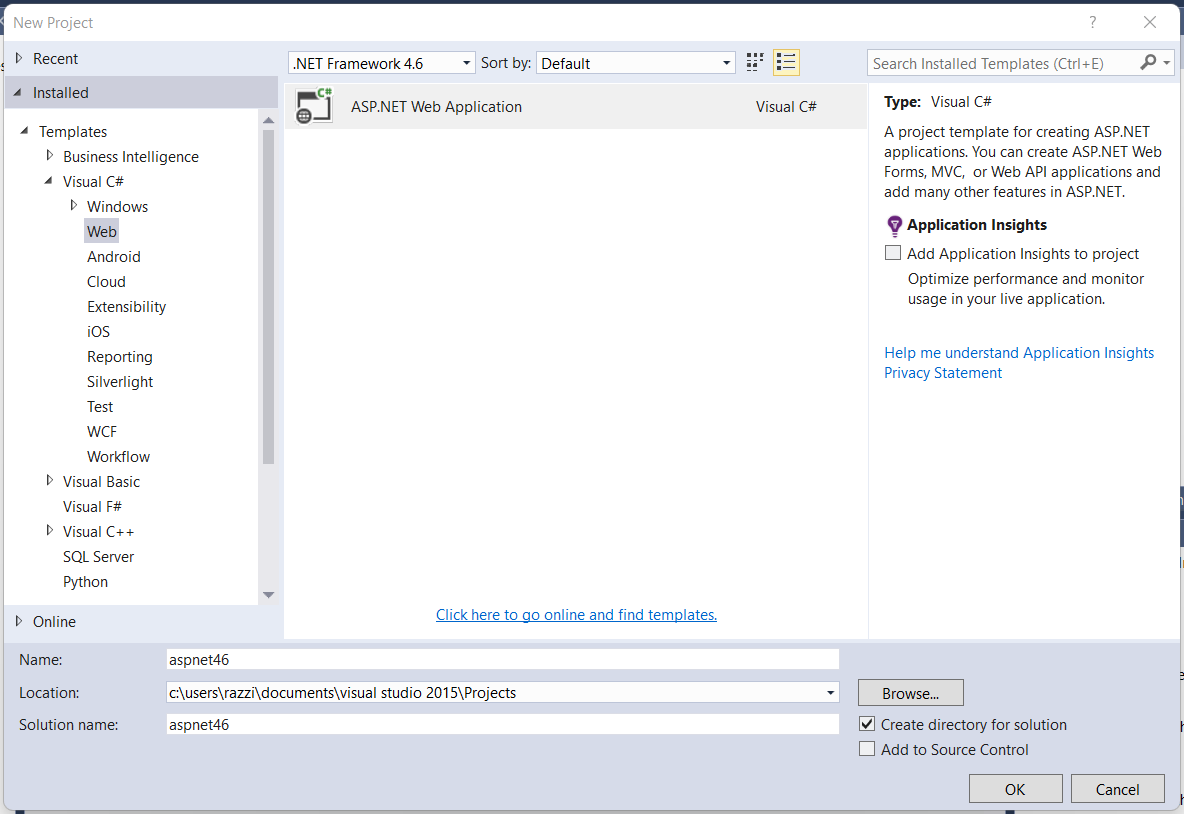Select the SQL Server node
Image resolution: width=1184 pixels, height=814 pixels.
98,557
